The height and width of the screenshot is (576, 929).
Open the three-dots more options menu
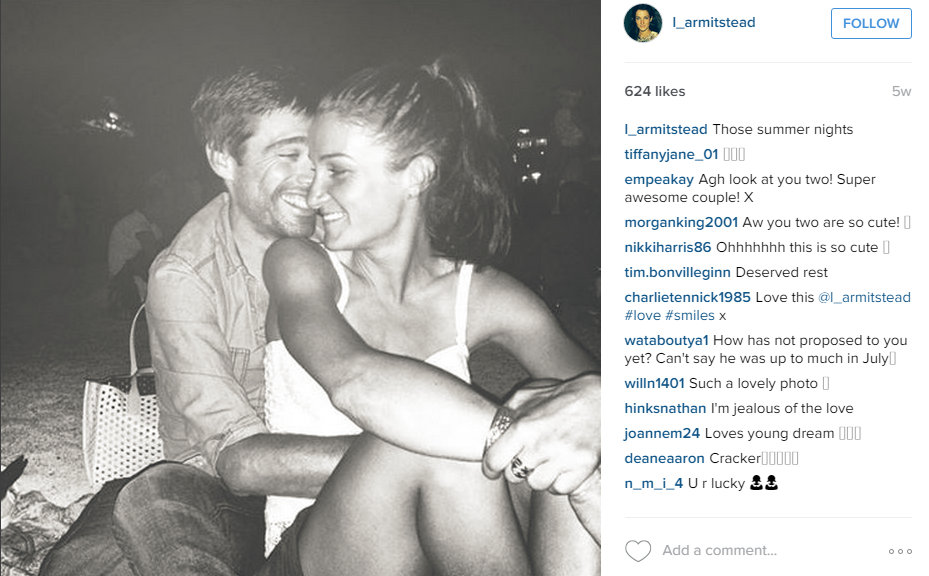click(900, 551)
